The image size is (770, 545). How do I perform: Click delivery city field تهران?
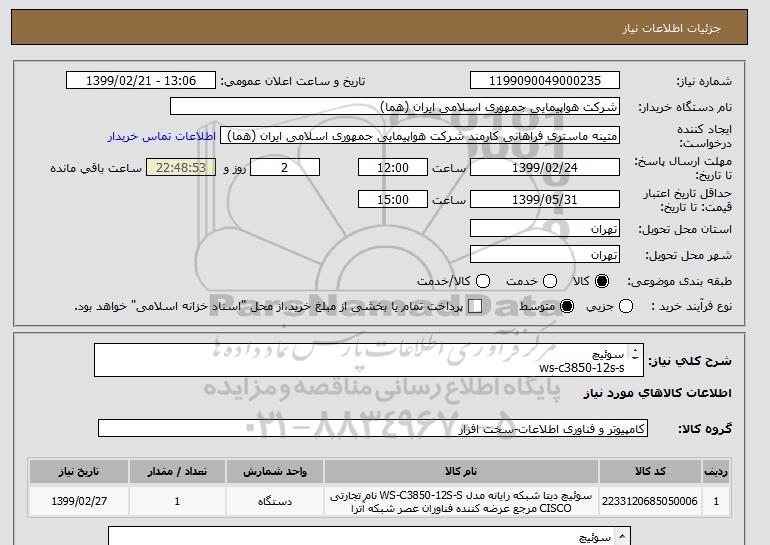[x=545, y=254]
